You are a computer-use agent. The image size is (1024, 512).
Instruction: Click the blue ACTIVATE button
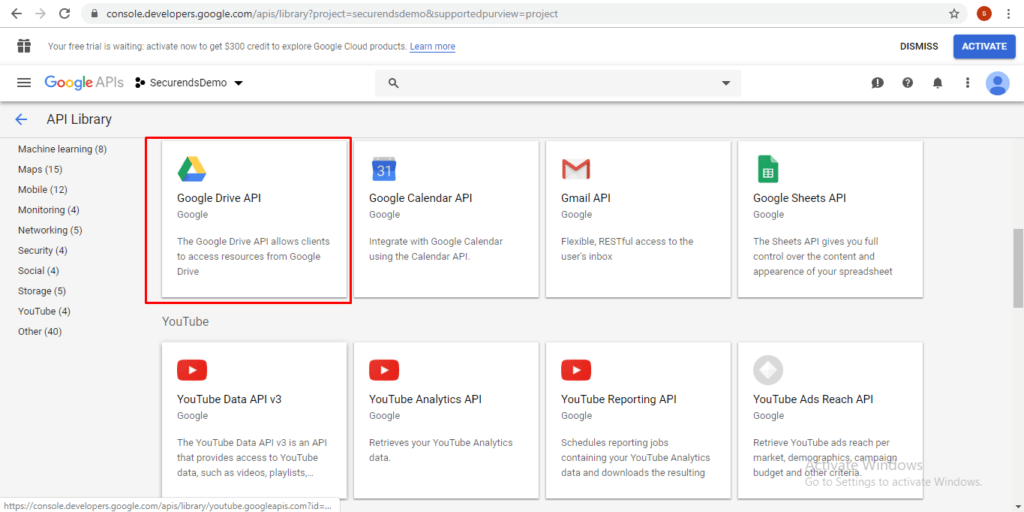tap(984, 46)
